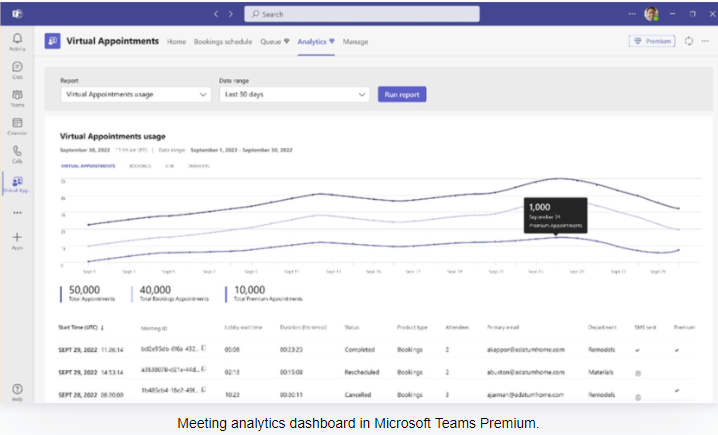Select the Analytics tab
The image size is (718, 435).
(316, 42)
